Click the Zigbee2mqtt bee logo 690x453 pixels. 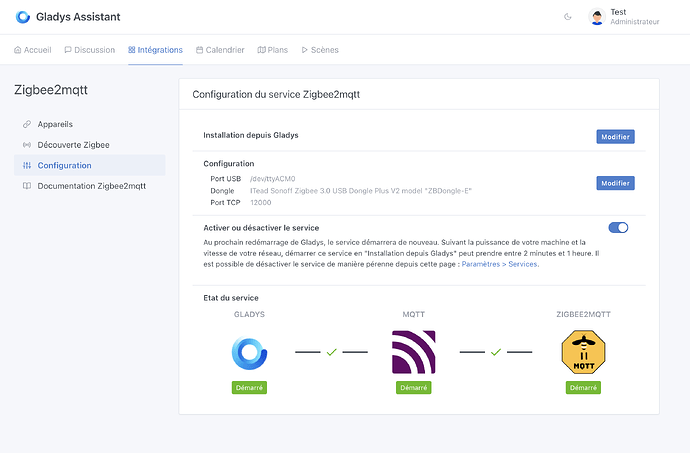[x=584, y=353]
